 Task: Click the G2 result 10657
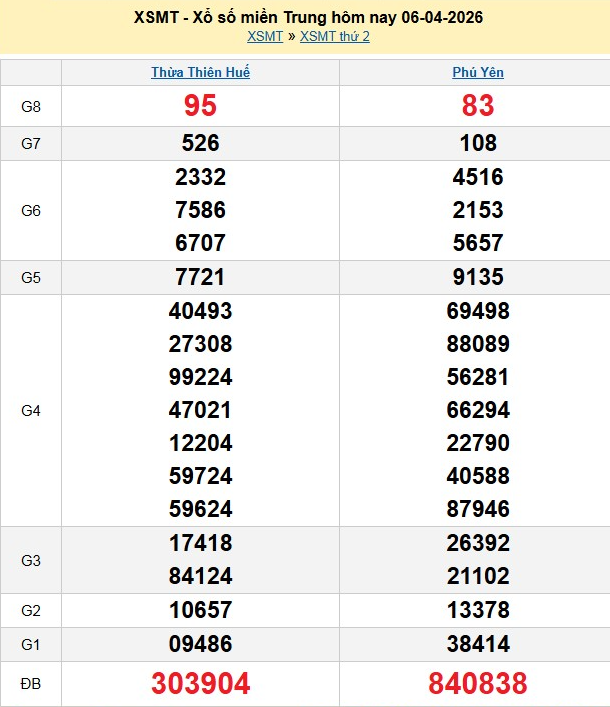coord(200,610)
